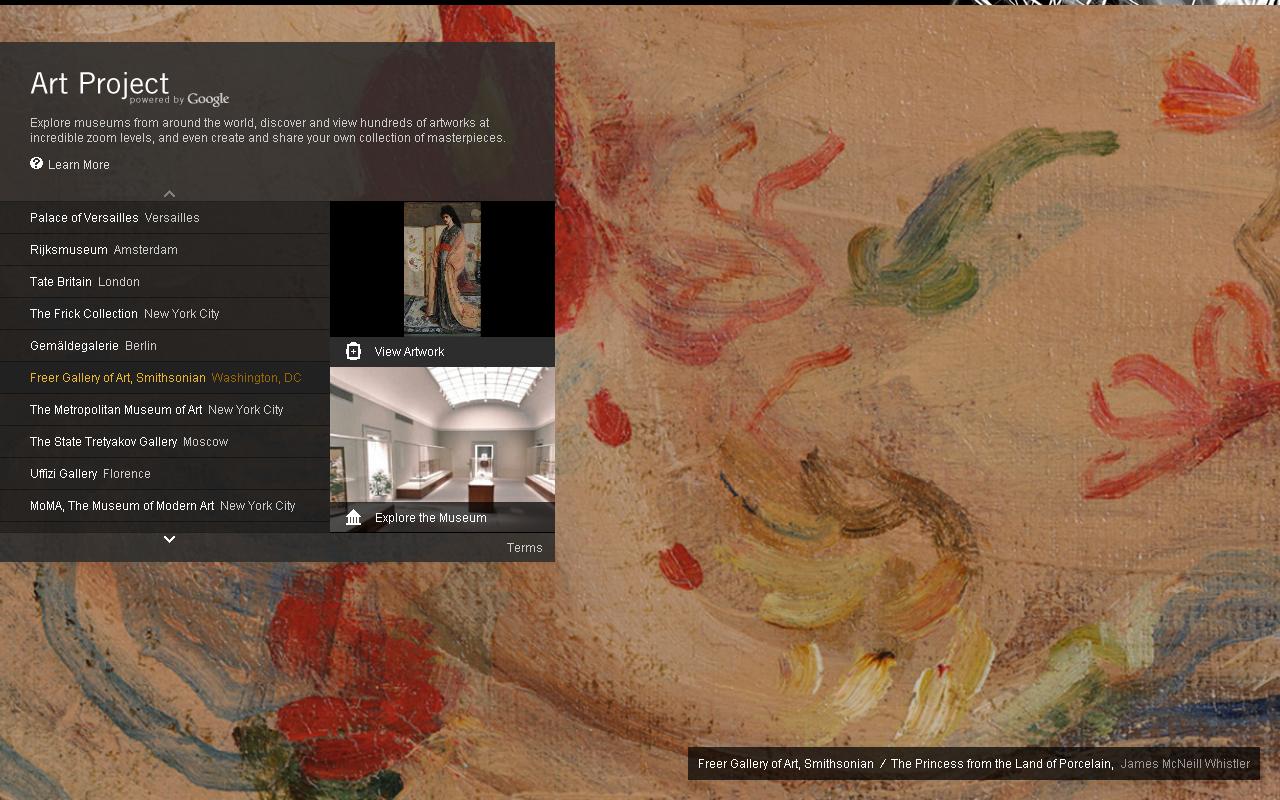The image size is (1280, 800).
Task: Click the caption text 'Freer Gallery of Art, Smithsonian'
Action: click(x=786, y=764)
